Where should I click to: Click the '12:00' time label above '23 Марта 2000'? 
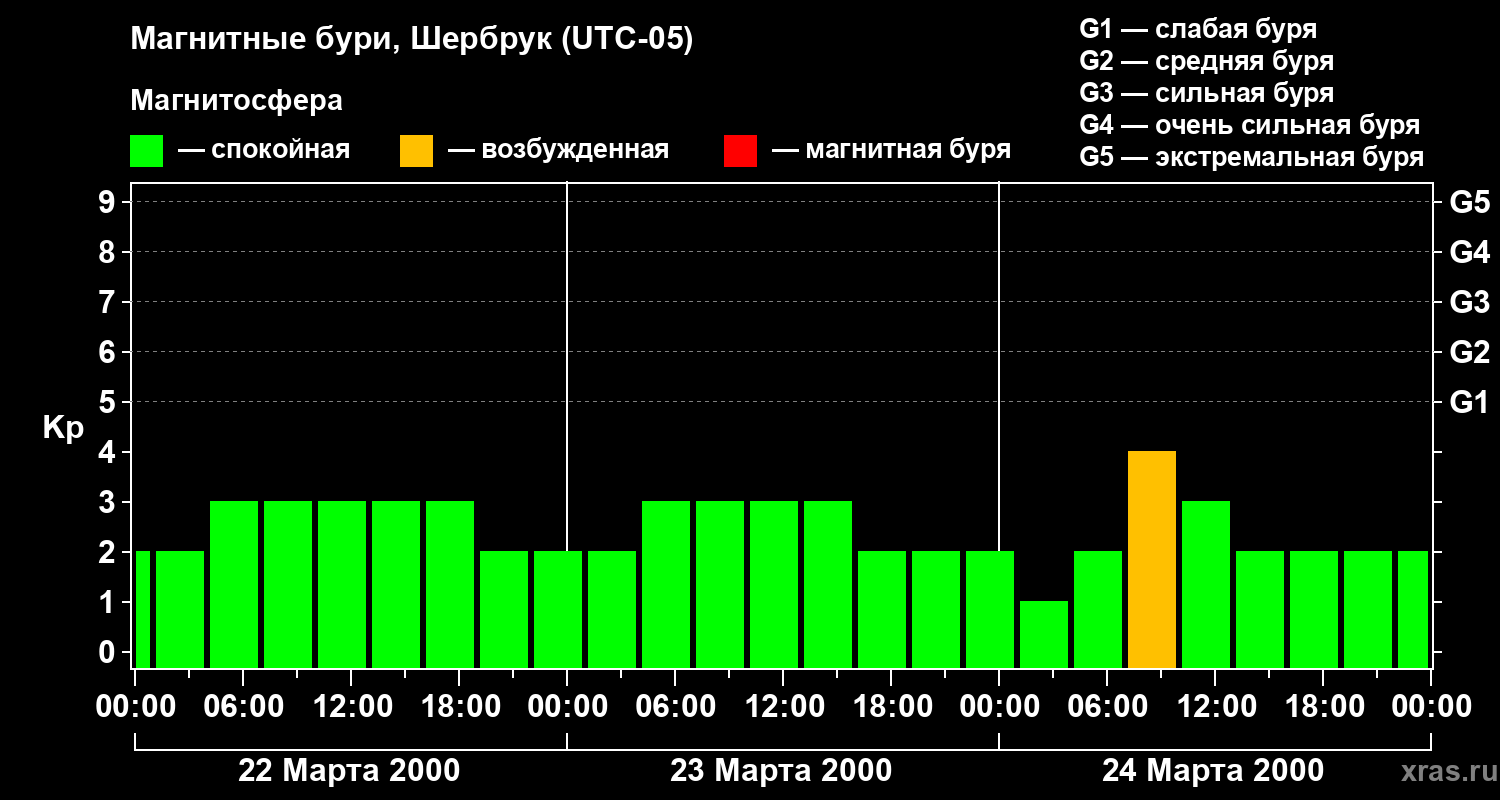tap(784, 707)
